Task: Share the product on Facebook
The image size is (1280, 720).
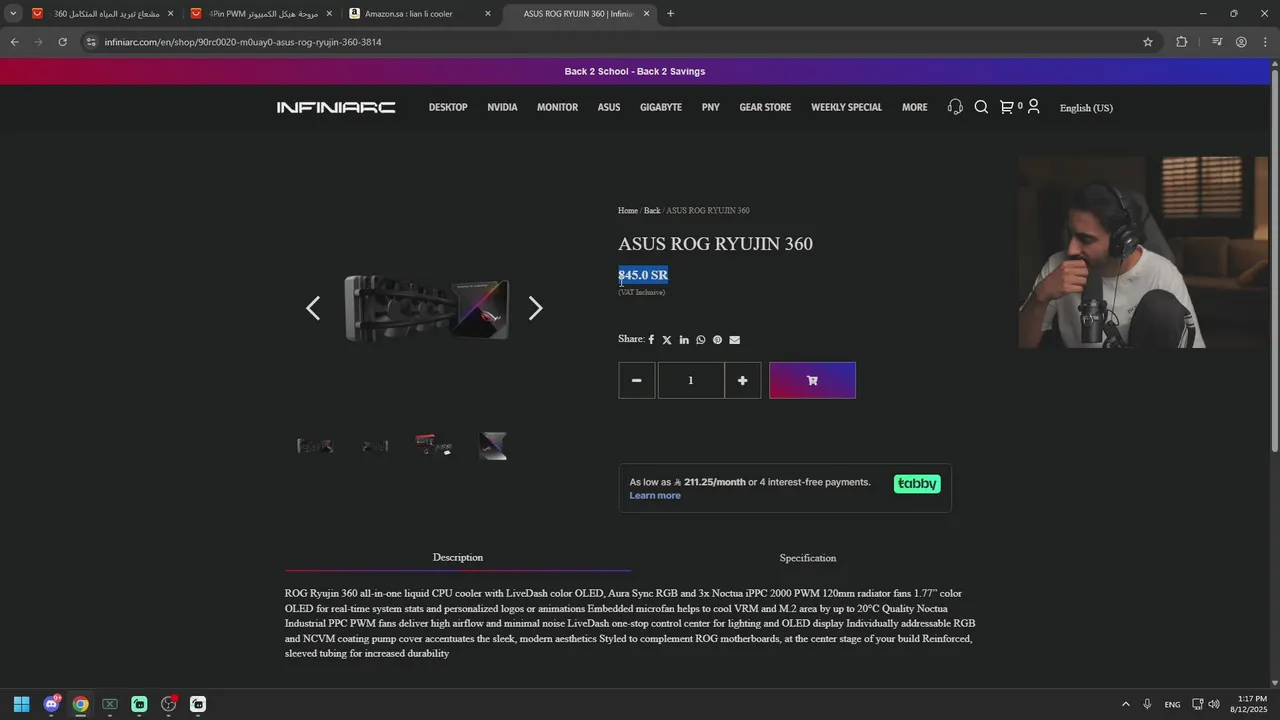Action: point(651,340)
